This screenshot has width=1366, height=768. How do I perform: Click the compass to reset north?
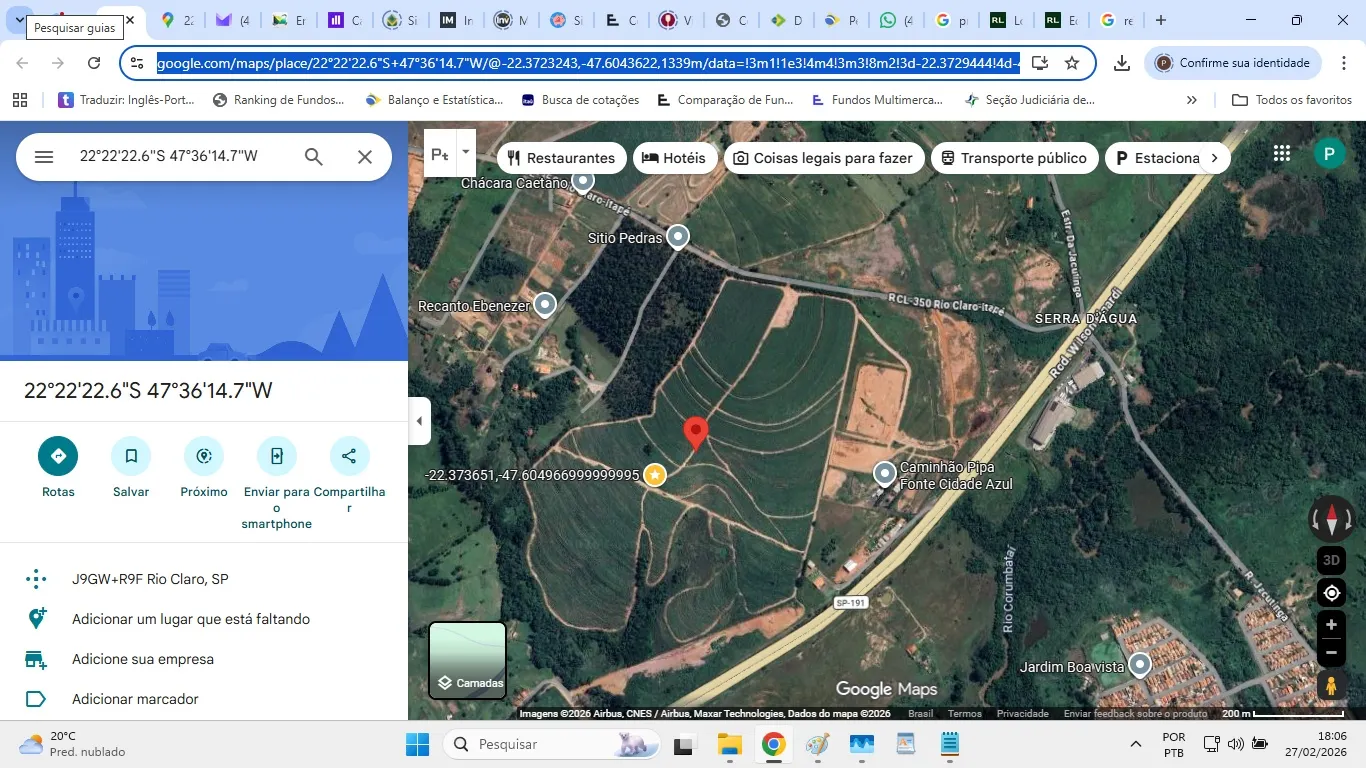[1331, 519]
